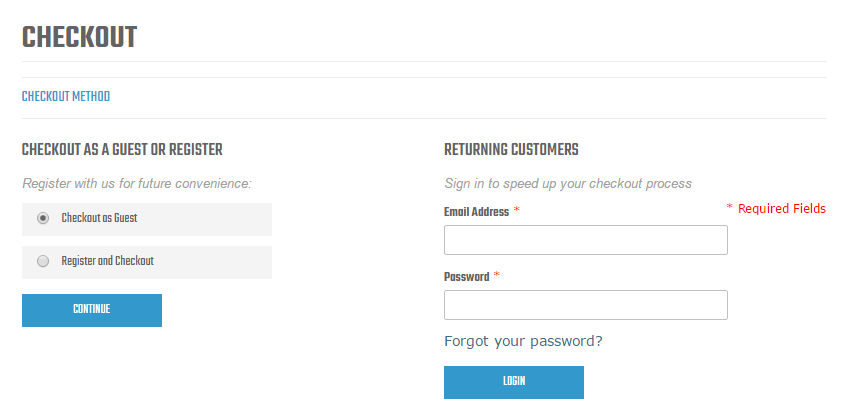Select the Checkout as Guest radio button
This screenshot has width=851, height=417.
pyautogui.click(x=43, y=218)
